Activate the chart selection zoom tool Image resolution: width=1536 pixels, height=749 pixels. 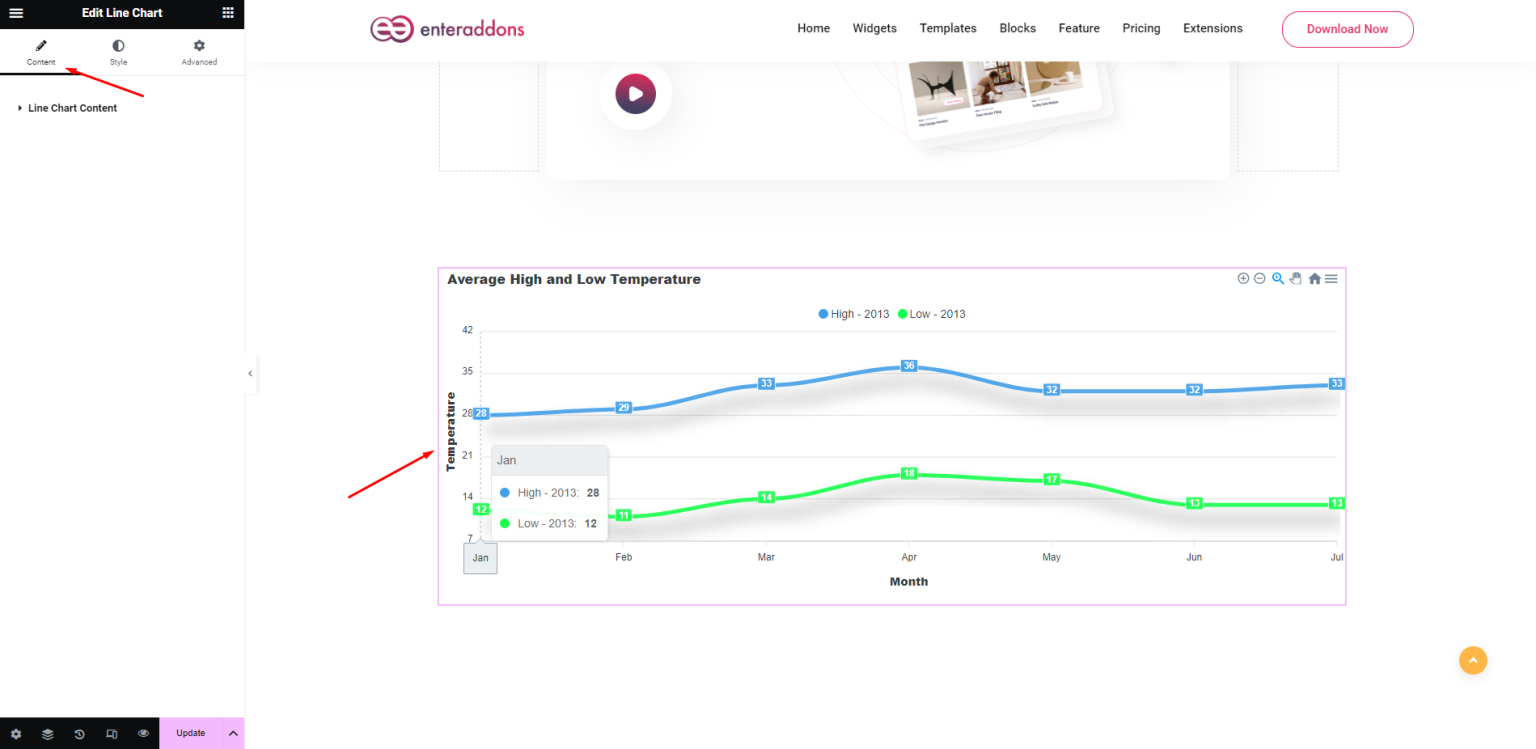tap(1277, 278)
